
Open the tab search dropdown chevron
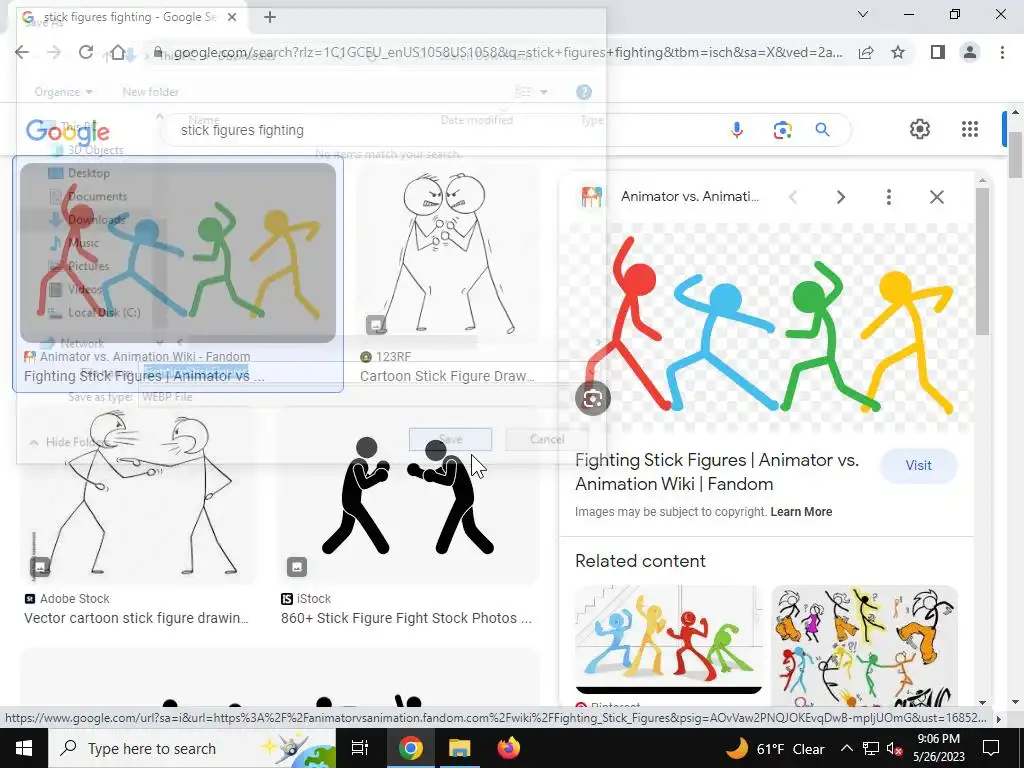tap(863, 14)
